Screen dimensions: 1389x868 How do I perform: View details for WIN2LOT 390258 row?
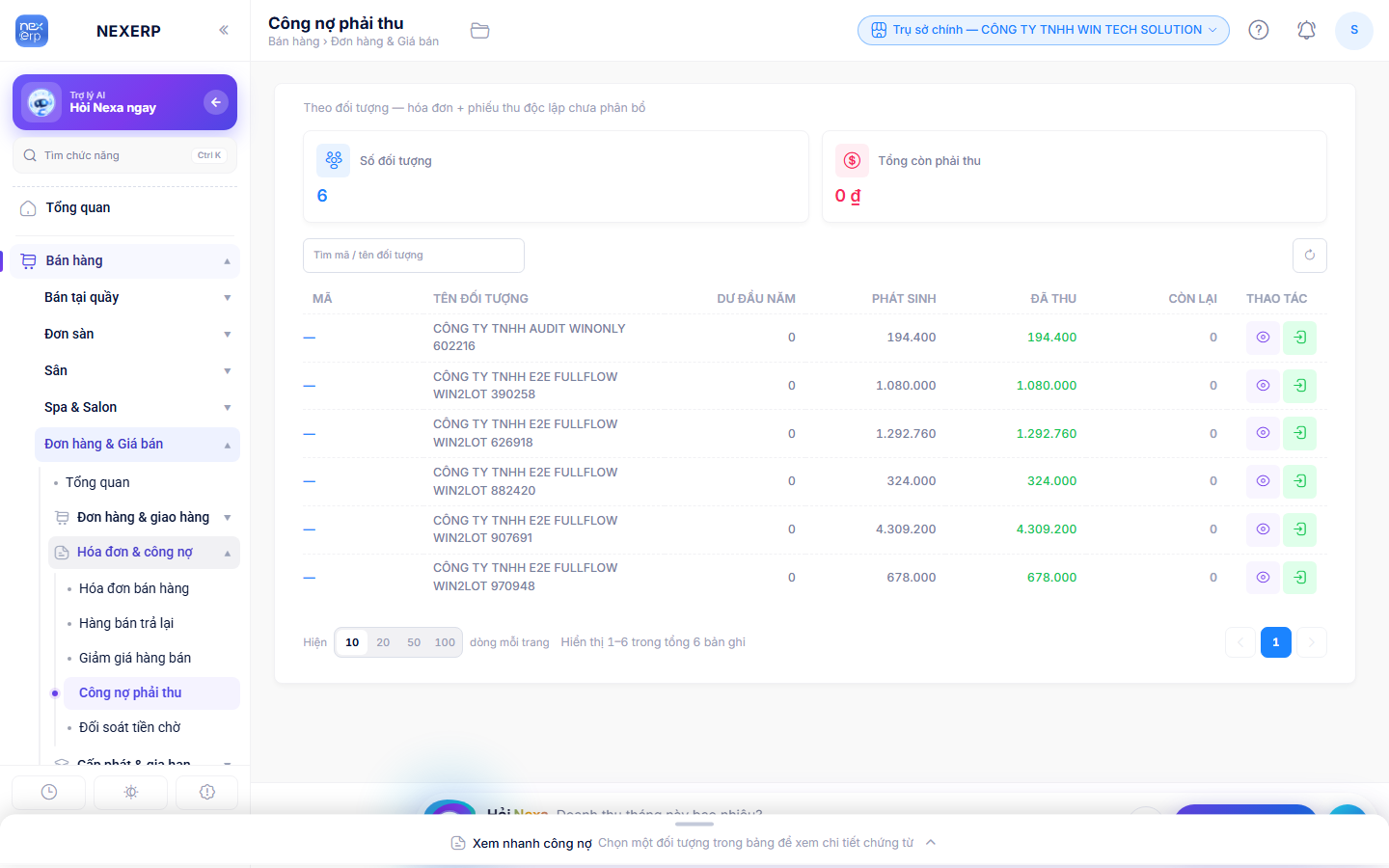click(1263, 386)
